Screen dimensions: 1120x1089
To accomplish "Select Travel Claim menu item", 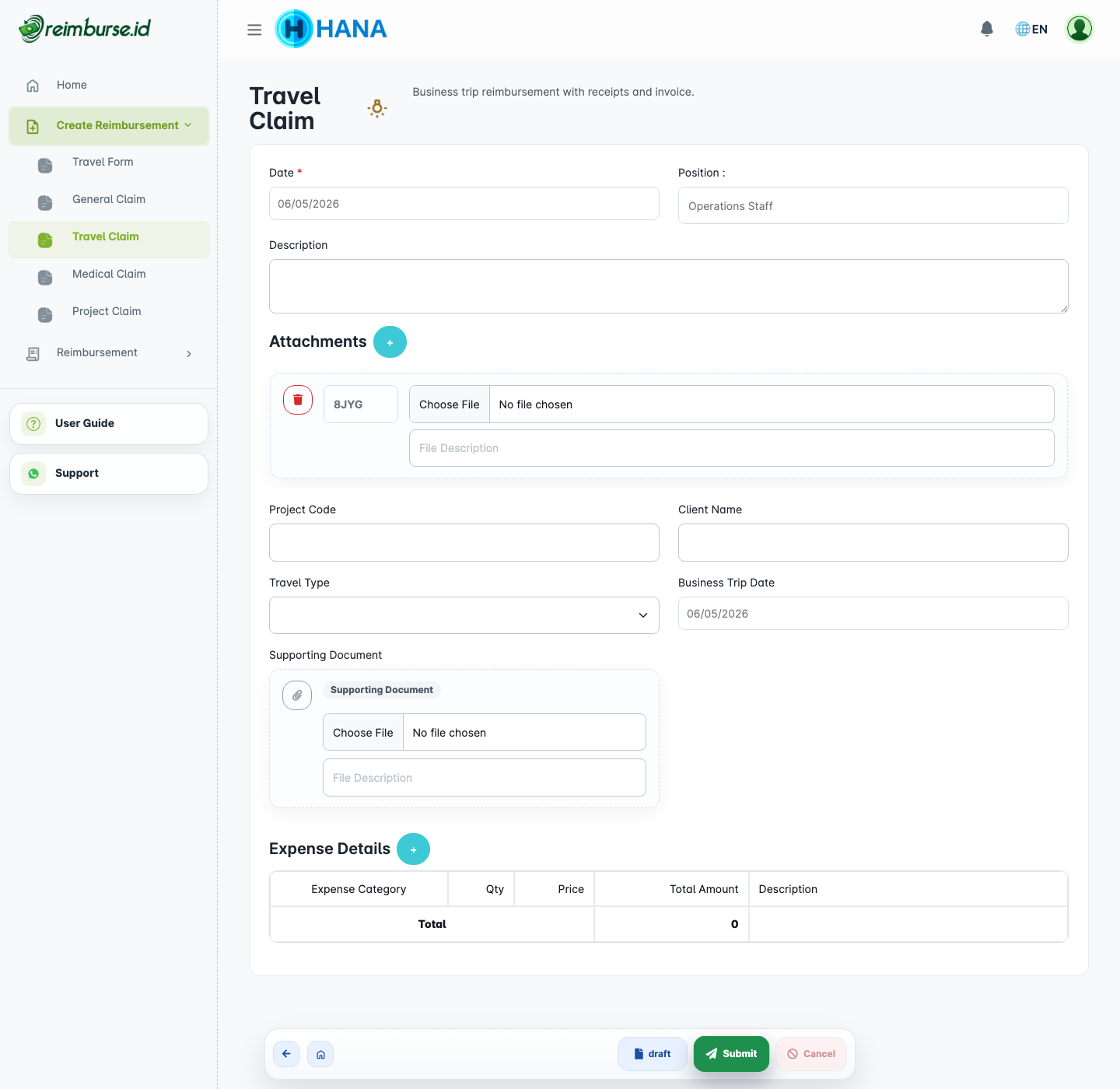I will coord(109,239).
